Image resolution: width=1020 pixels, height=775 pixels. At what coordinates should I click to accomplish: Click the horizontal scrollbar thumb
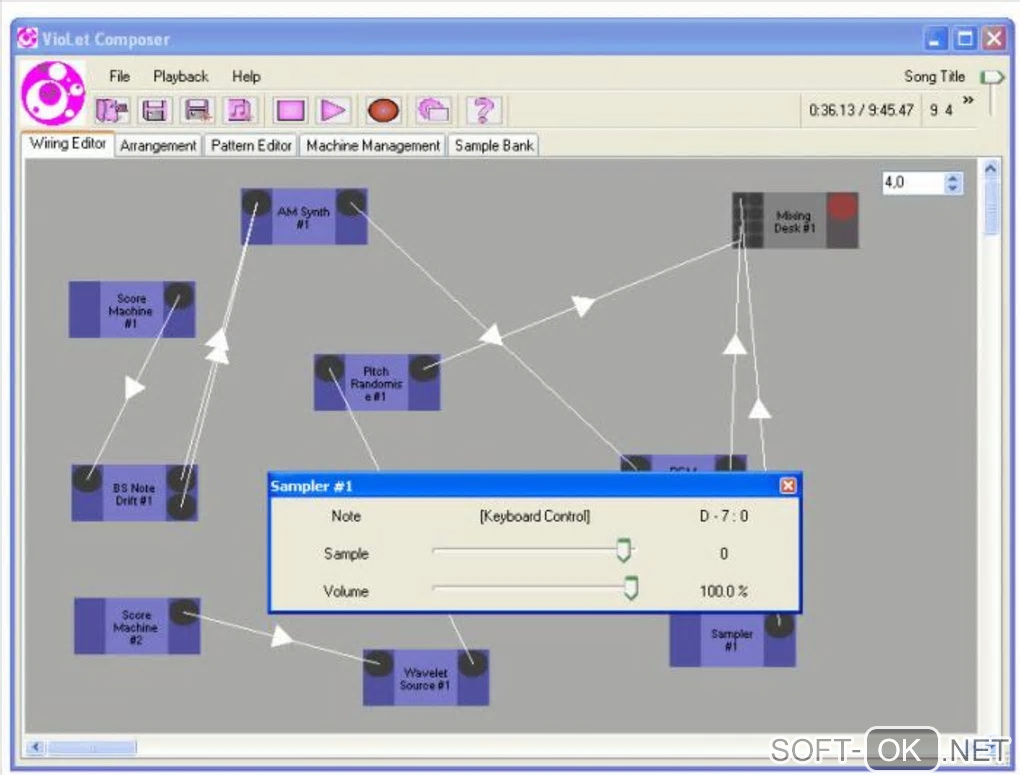[92, 747]
